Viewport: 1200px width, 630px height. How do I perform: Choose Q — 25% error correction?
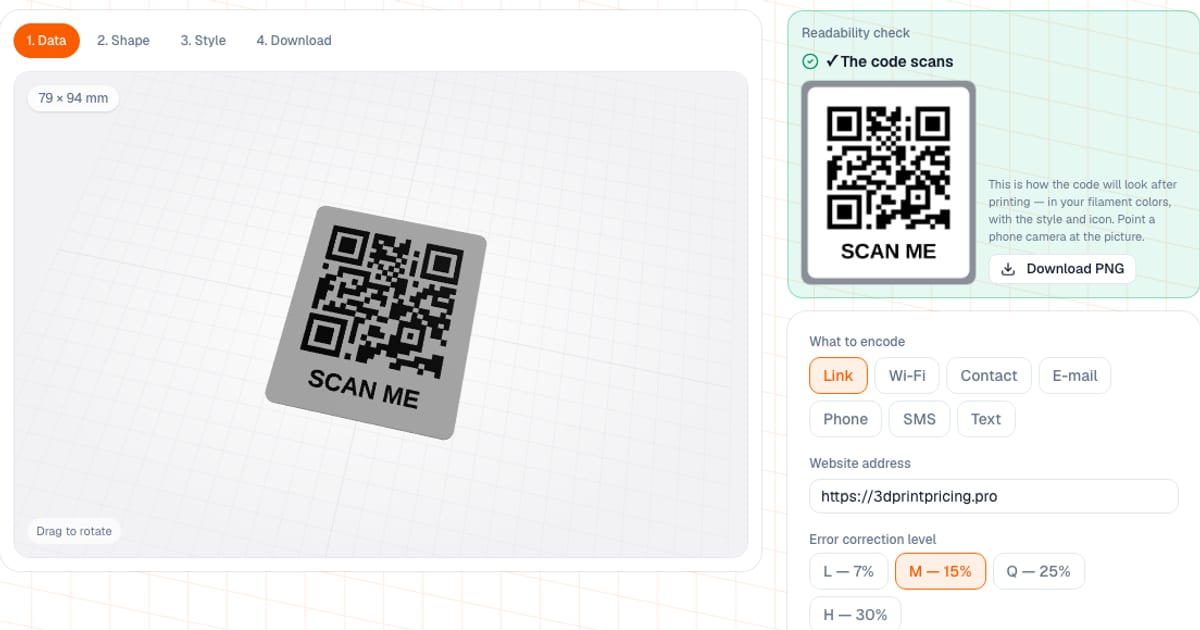(x=1039, y=572)
